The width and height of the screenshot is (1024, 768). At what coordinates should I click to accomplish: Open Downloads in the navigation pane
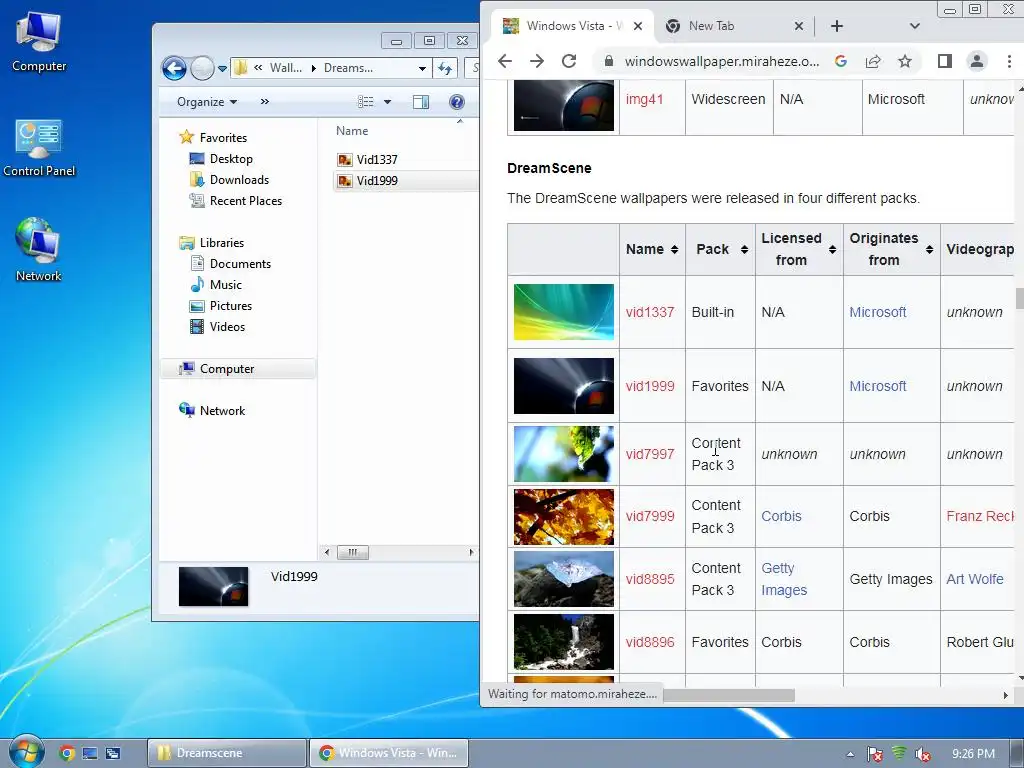(x=239, y=180)
